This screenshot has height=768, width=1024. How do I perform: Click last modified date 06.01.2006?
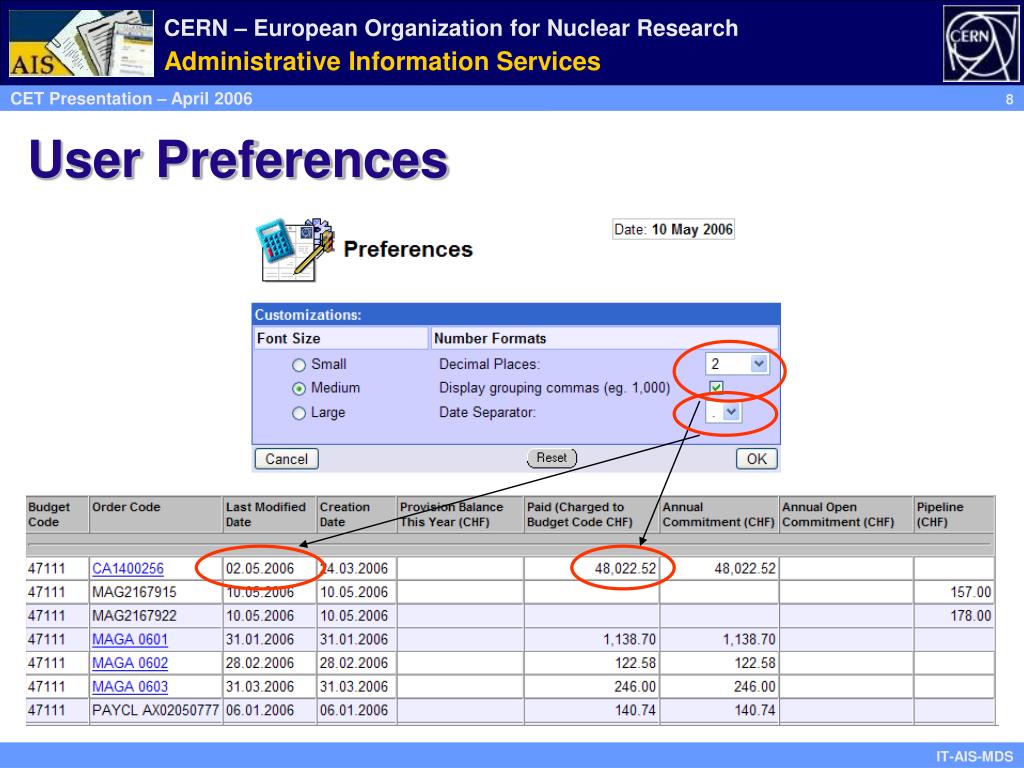pyautogui.click(x=260, y=710)
